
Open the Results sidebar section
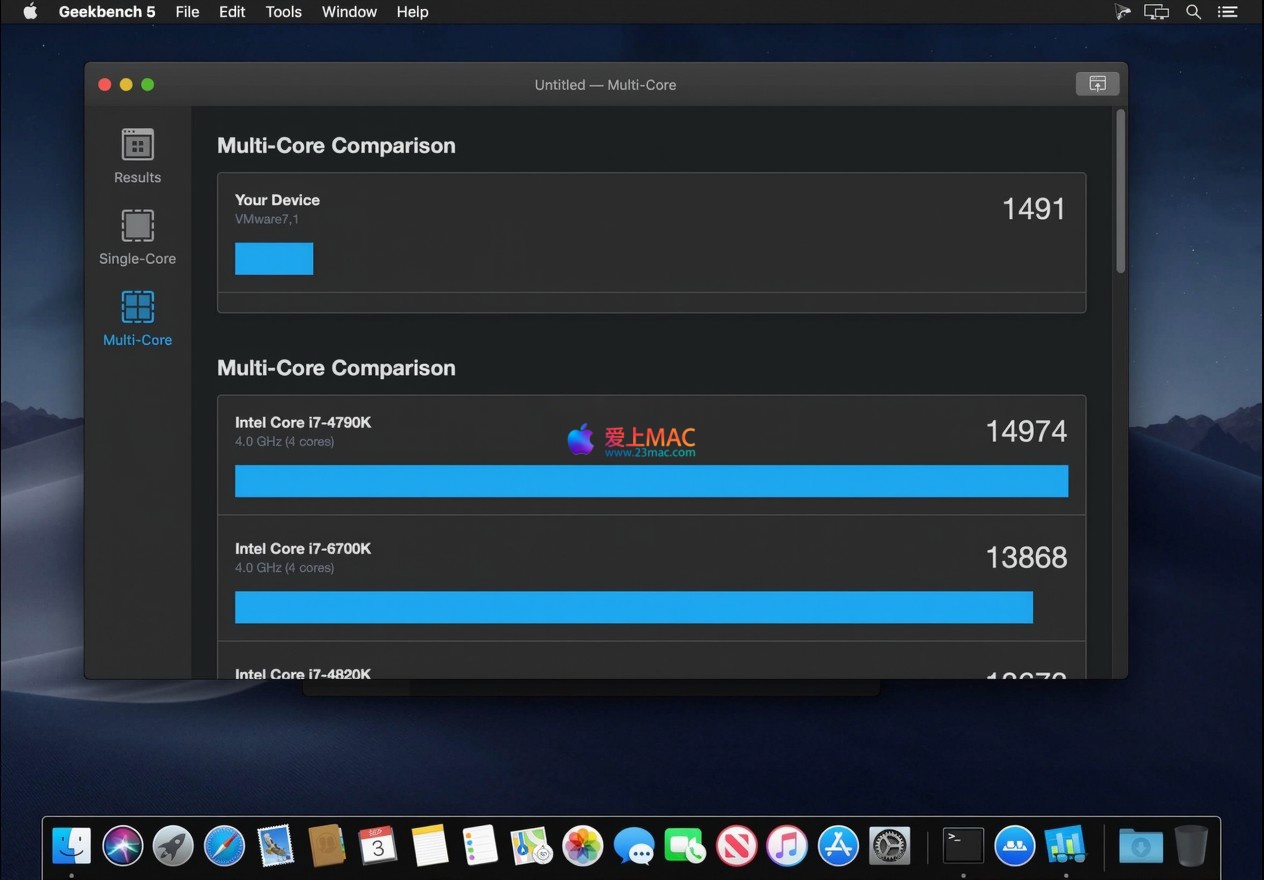coord(137,155)
